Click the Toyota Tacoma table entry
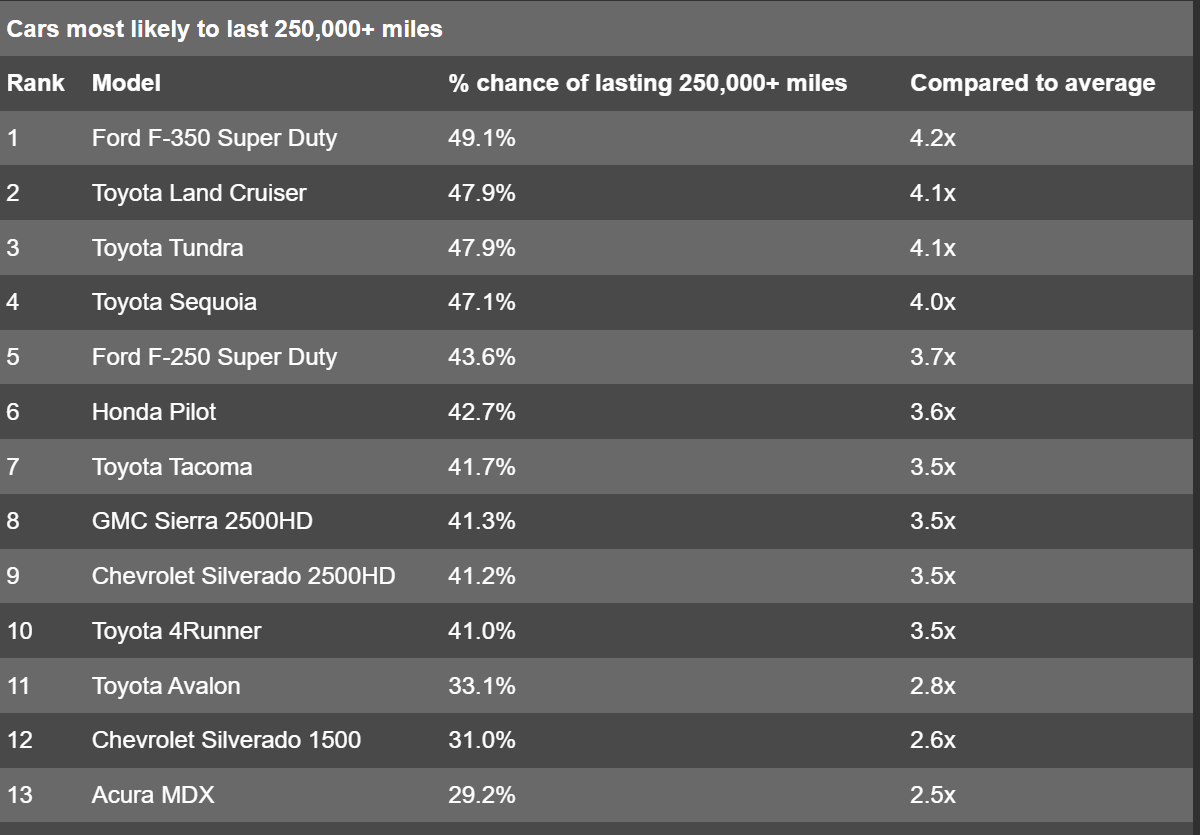Screen dimensions: 1200x835 172,467
